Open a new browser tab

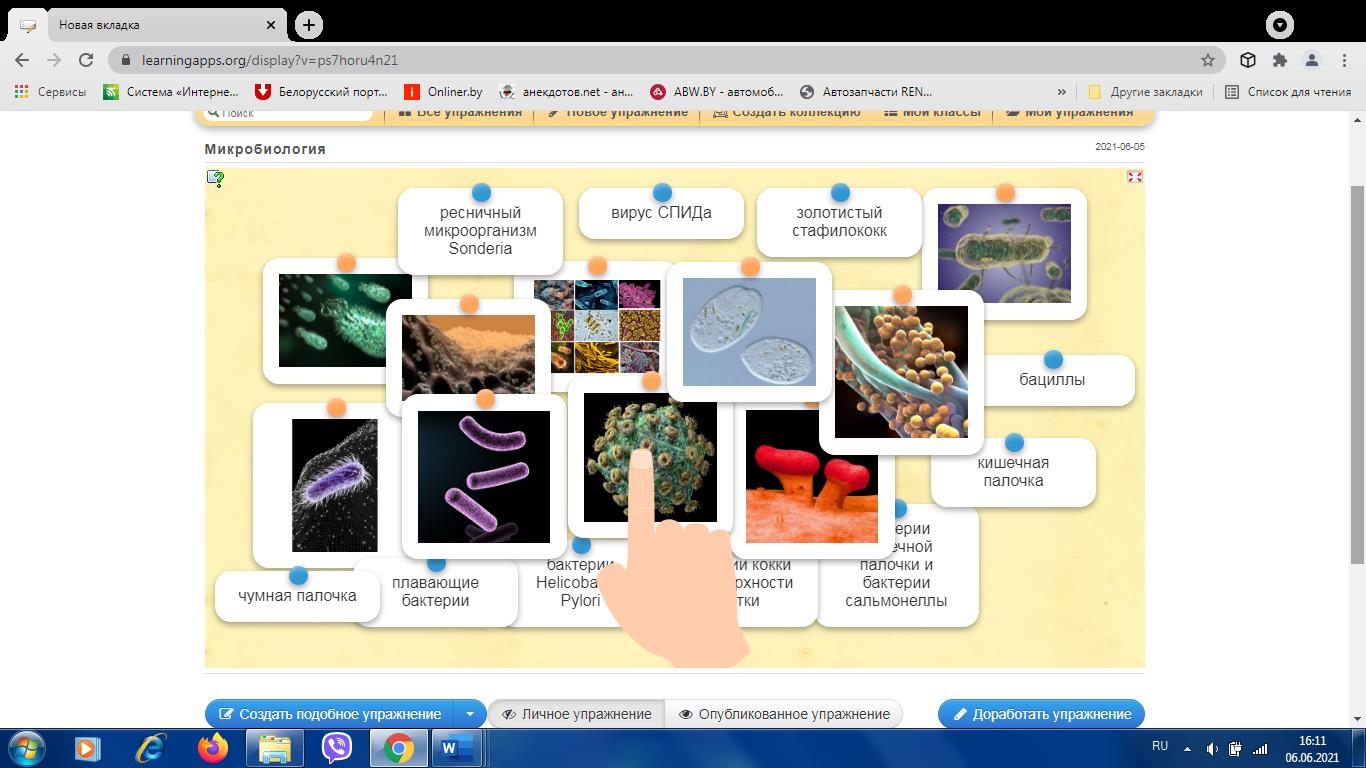click(309, 25)
